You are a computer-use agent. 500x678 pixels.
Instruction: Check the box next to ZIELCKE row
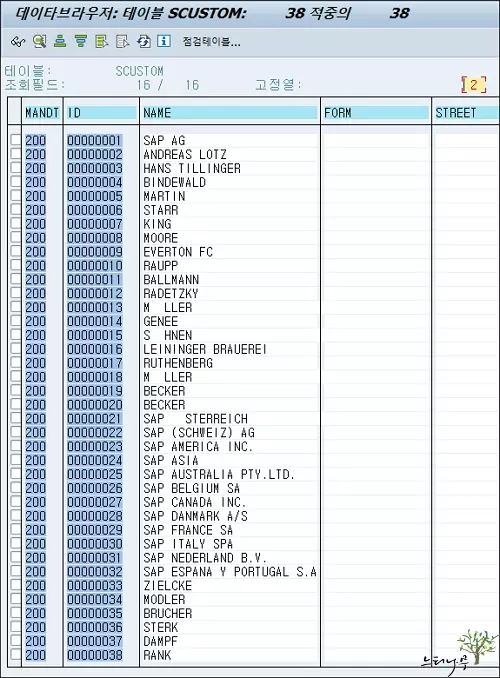[15, 585]
